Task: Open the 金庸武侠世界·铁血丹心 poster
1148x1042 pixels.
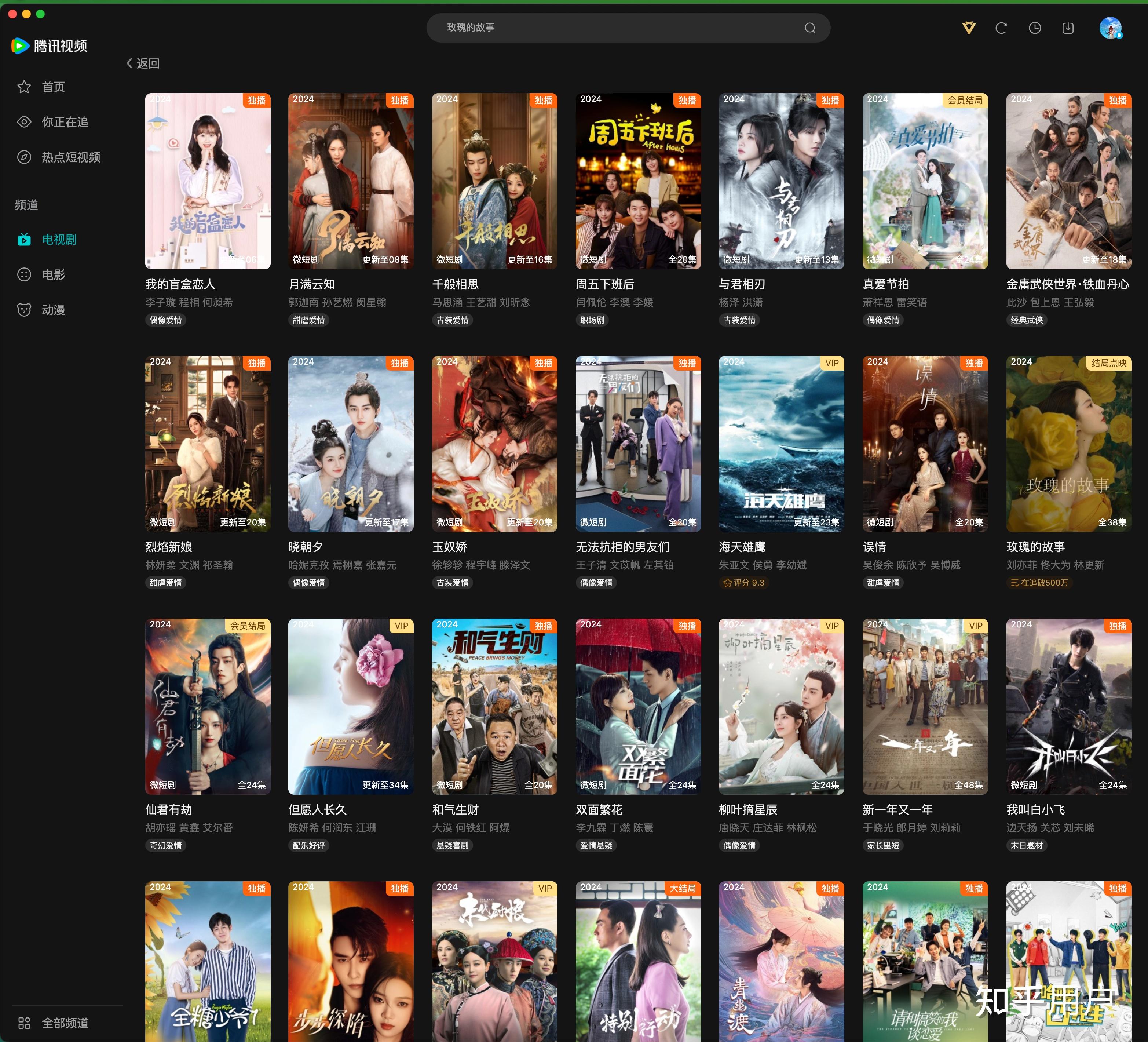Action: pos(1069,181)
